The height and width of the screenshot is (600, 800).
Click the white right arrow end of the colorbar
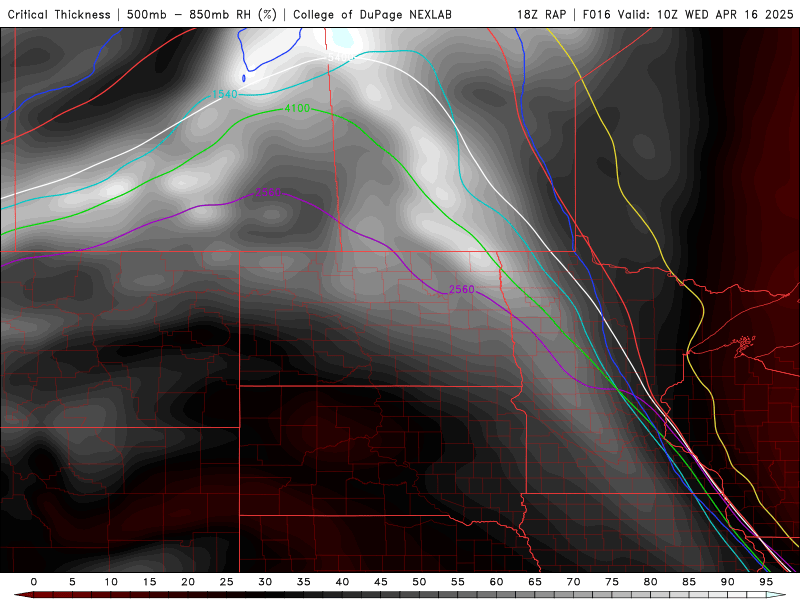click(x=777, y=595)
